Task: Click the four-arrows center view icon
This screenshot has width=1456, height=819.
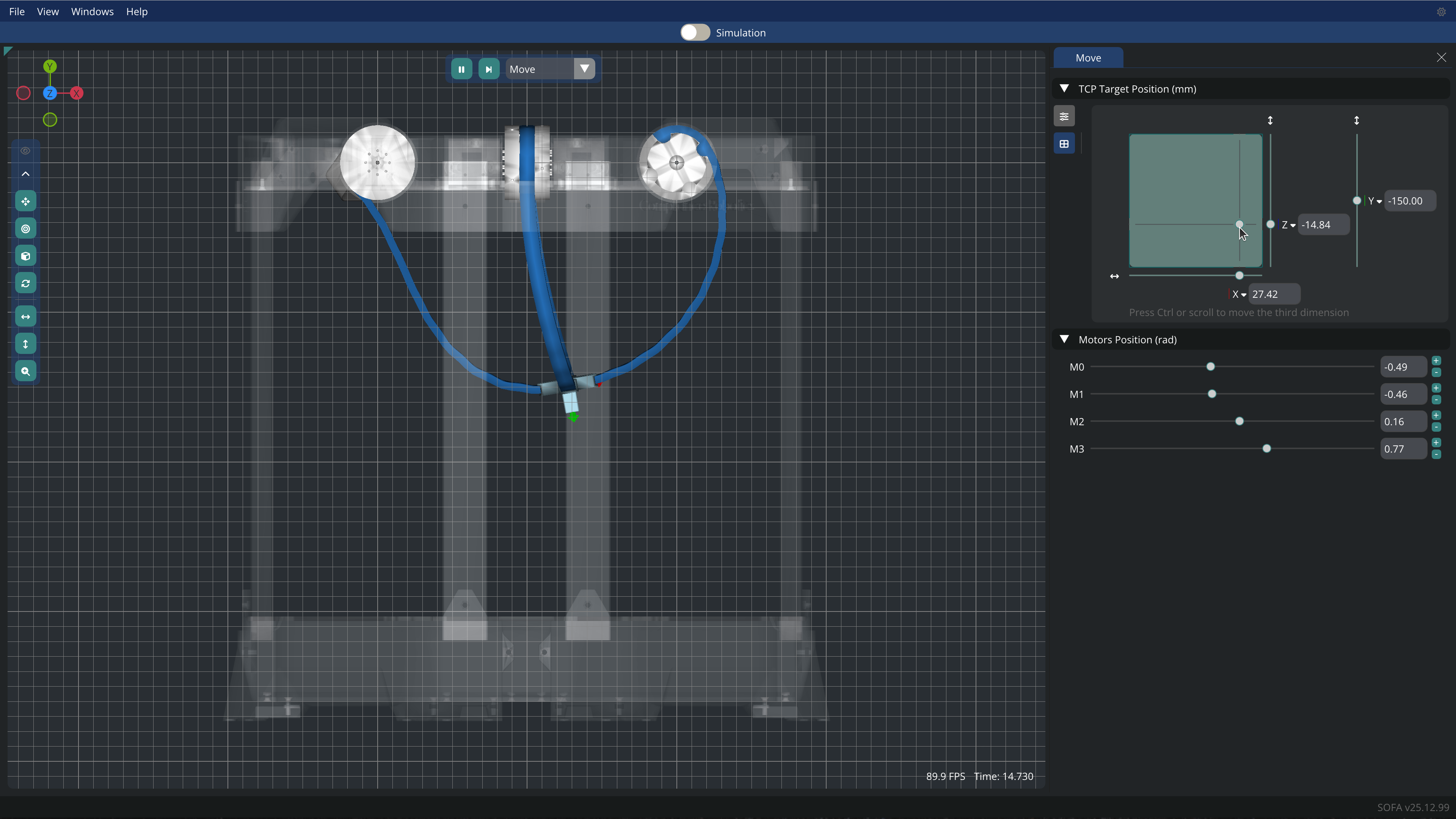Action: pyautogui.click(x=25, y=201)
